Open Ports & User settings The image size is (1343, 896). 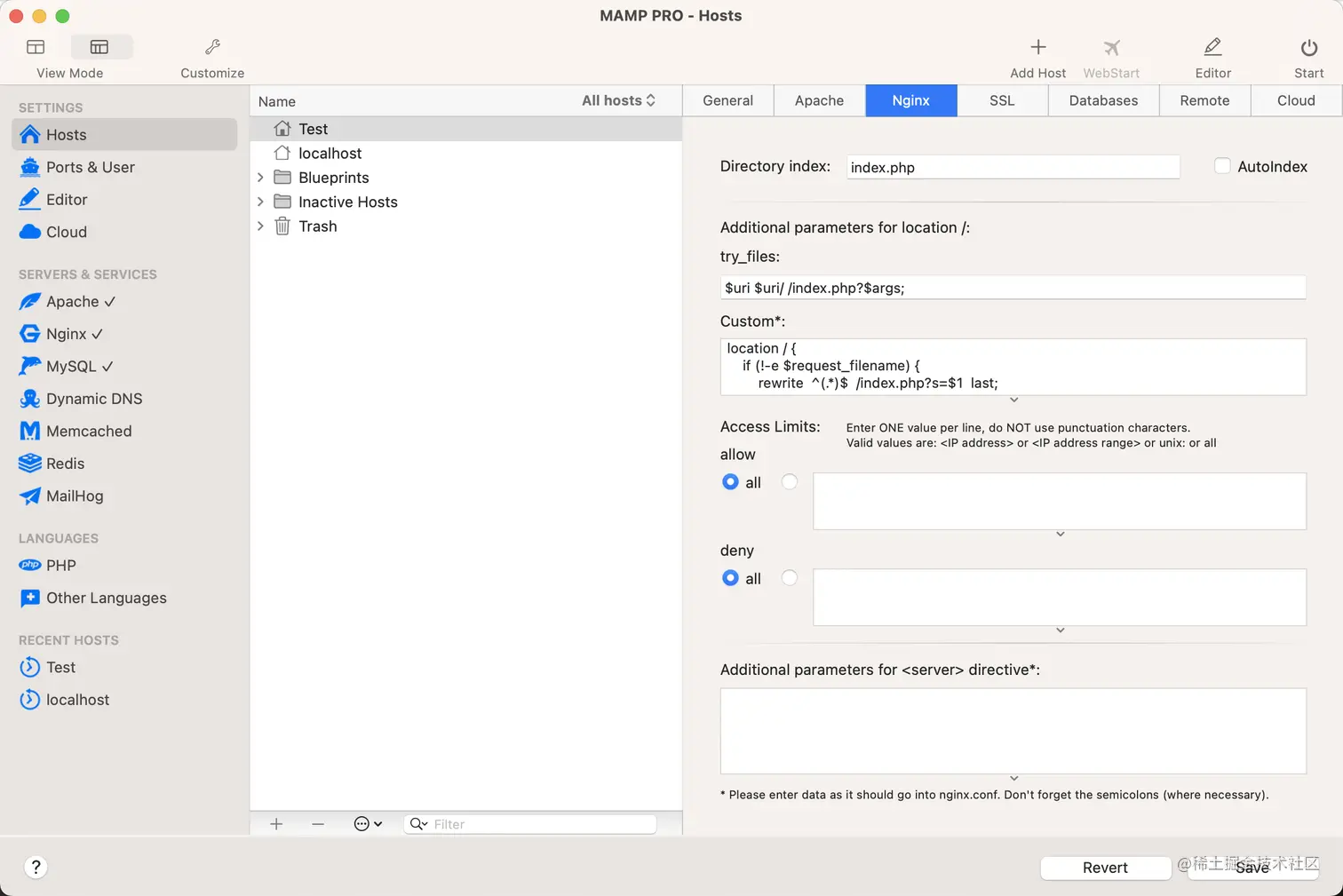(x=124, y=167)
